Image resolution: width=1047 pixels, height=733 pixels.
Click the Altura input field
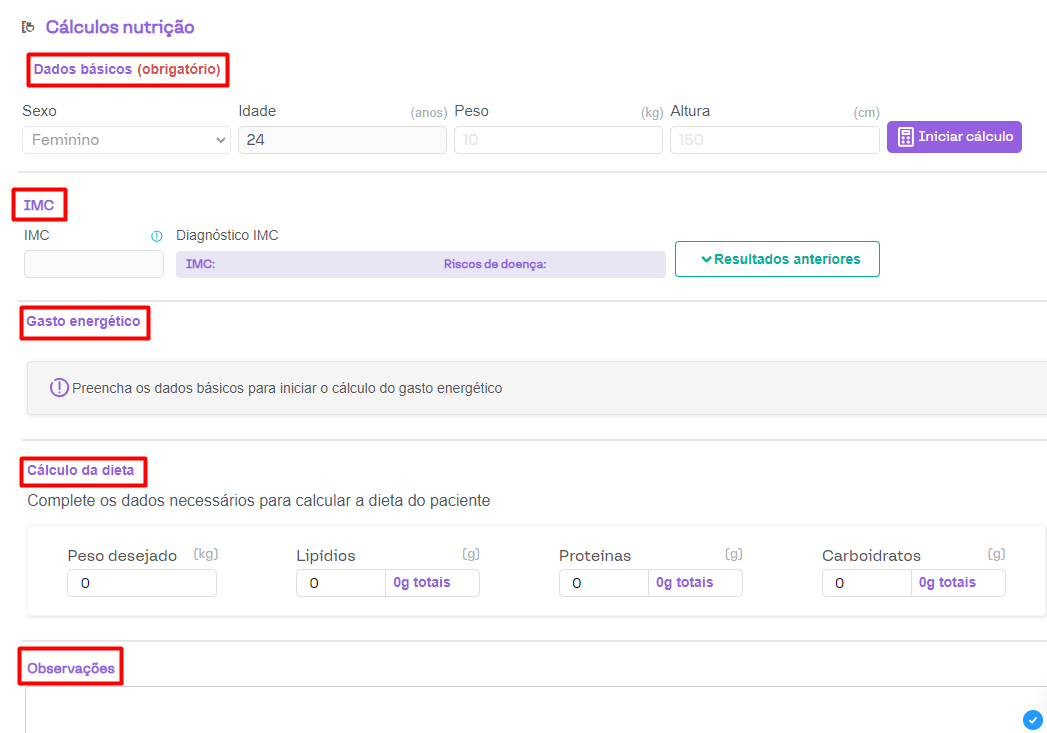[x=774, y=140]
